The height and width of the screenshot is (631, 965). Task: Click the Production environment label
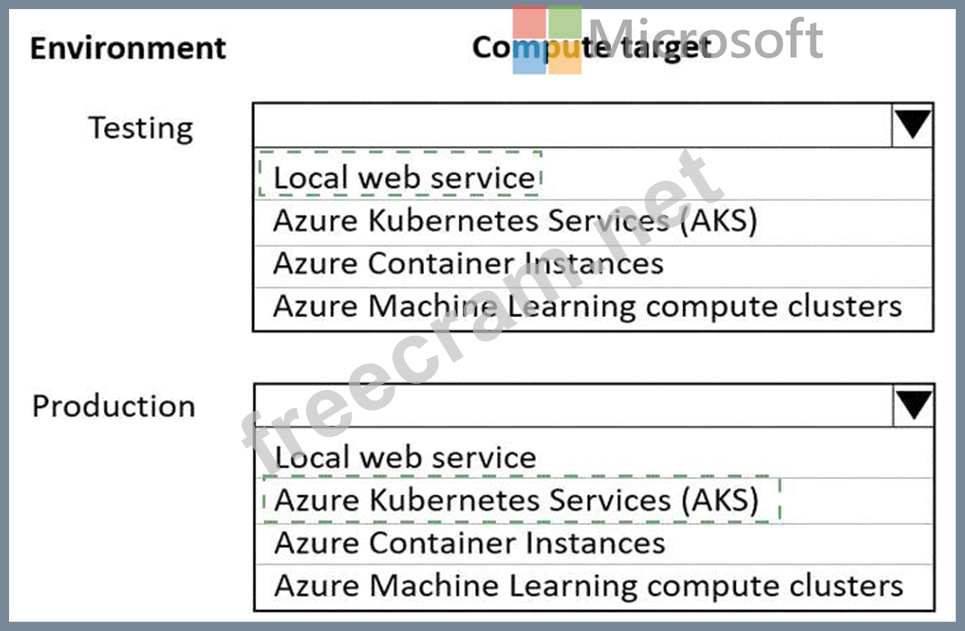point(114,406)
